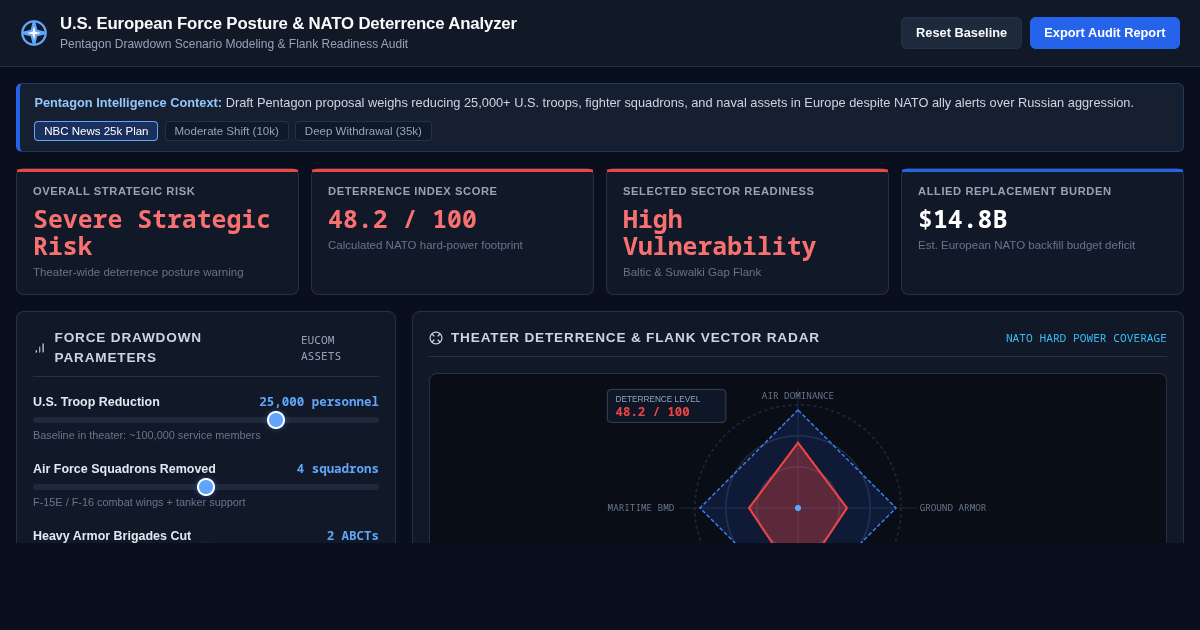Click 'Baseline in theater: ~100,000 service members' note
This screenshot has height=630, width=1200.
click(x=147, y=435)
